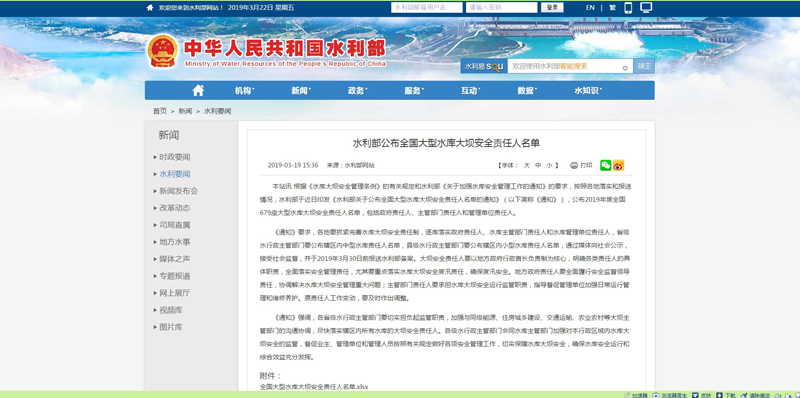Open 司局直属 in the sidebar

[x=174, y=225]
